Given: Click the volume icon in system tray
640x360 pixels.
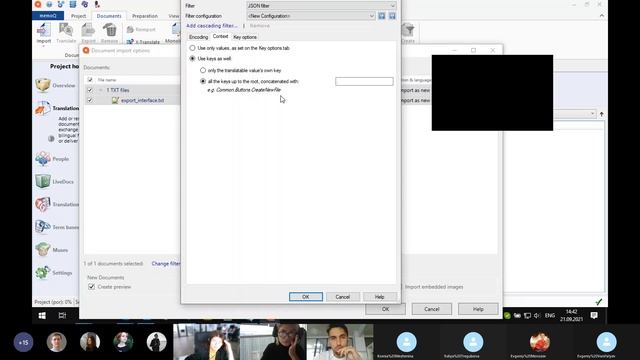Looking at the screenshot, I should [537, 316].
